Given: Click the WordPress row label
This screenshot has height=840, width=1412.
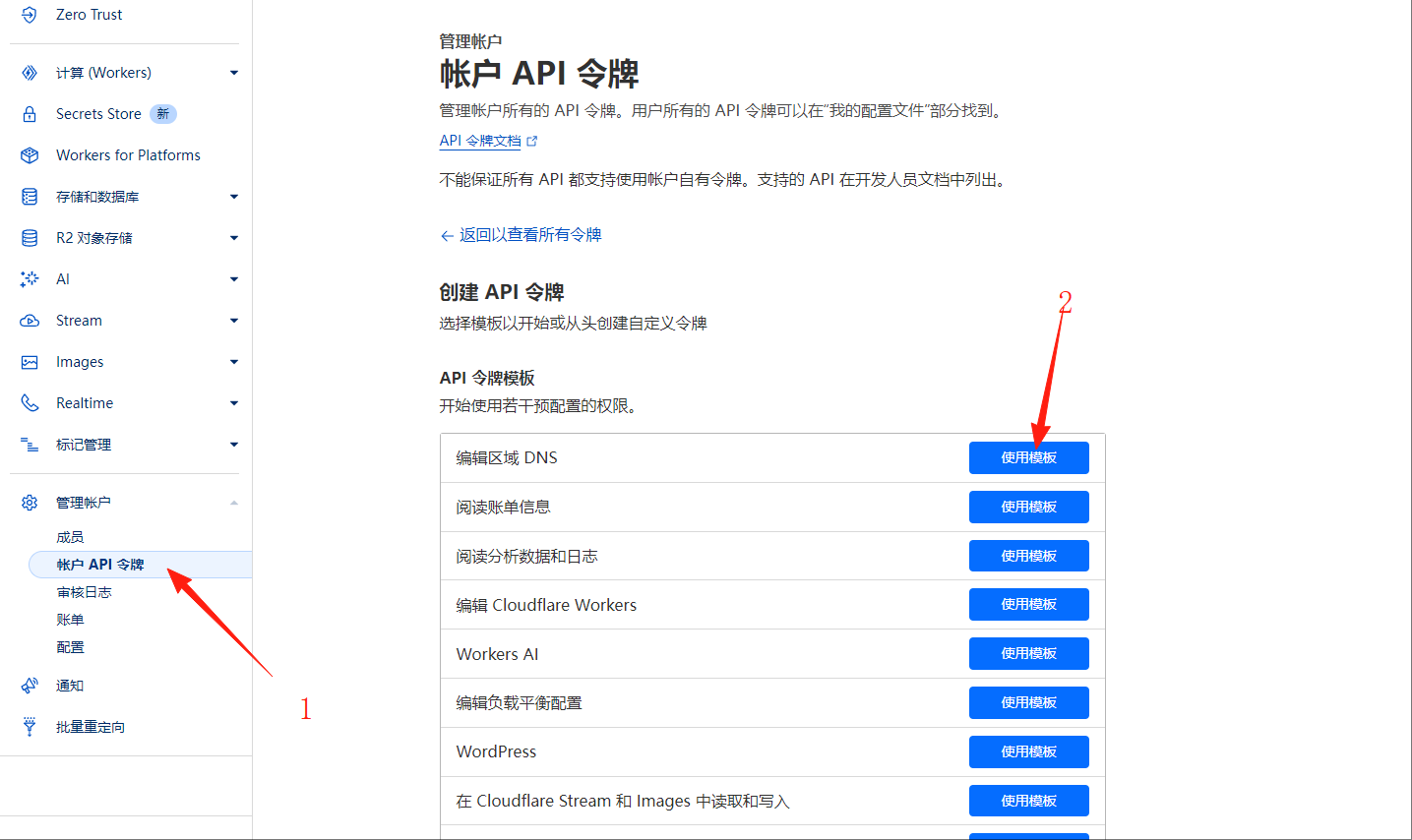Looking at the screenshot, I should (x=496, y=751).
